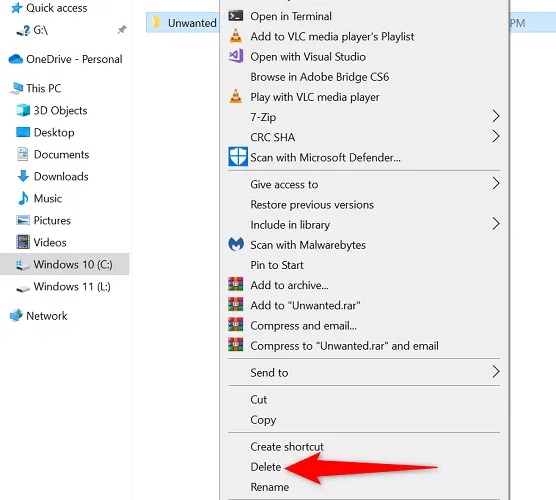Open the Send to submenu arrow
The width and height of the screenshot is (556, 500).
496,372
